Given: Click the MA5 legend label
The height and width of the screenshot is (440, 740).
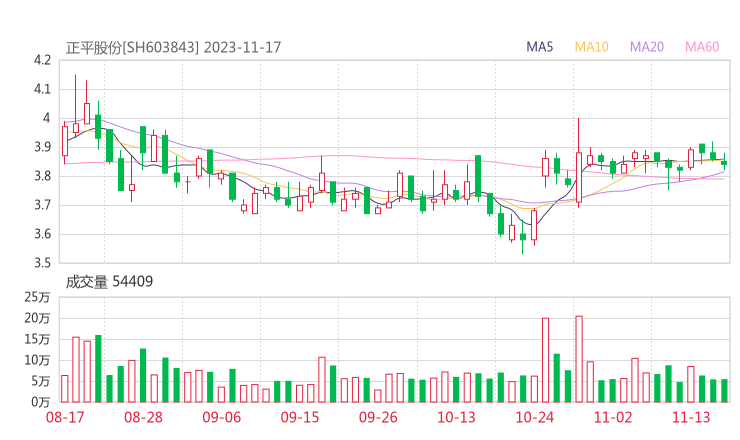Looking at the screenshot, I should tap(539, 47).
